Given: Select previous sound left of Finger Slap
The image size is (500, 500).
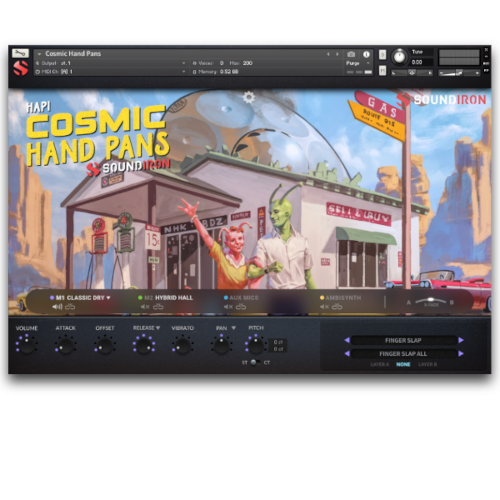Looking at the screenshot, I should 347,340.
